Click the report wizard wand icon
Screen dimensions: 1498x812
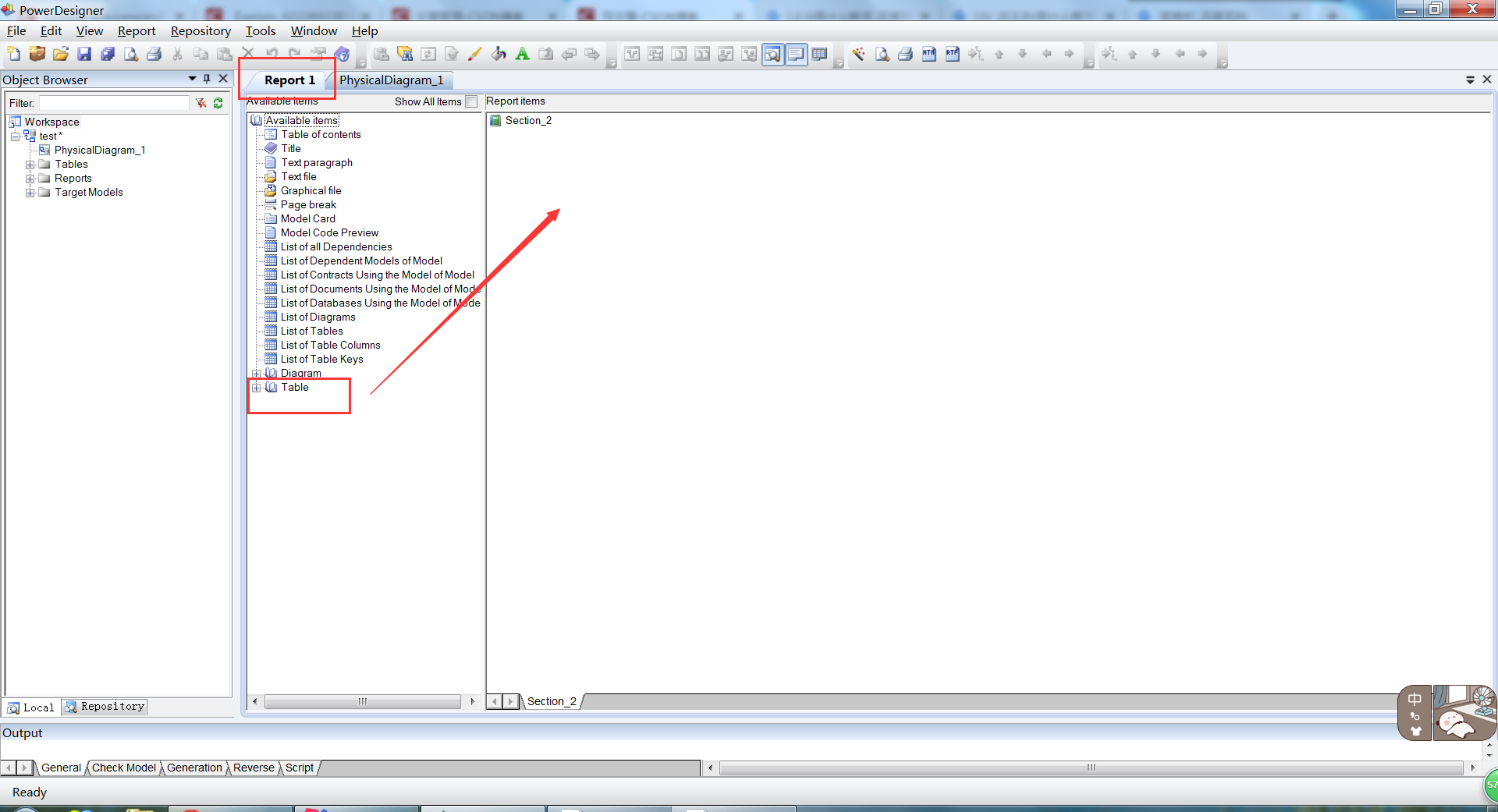[858, 54]
